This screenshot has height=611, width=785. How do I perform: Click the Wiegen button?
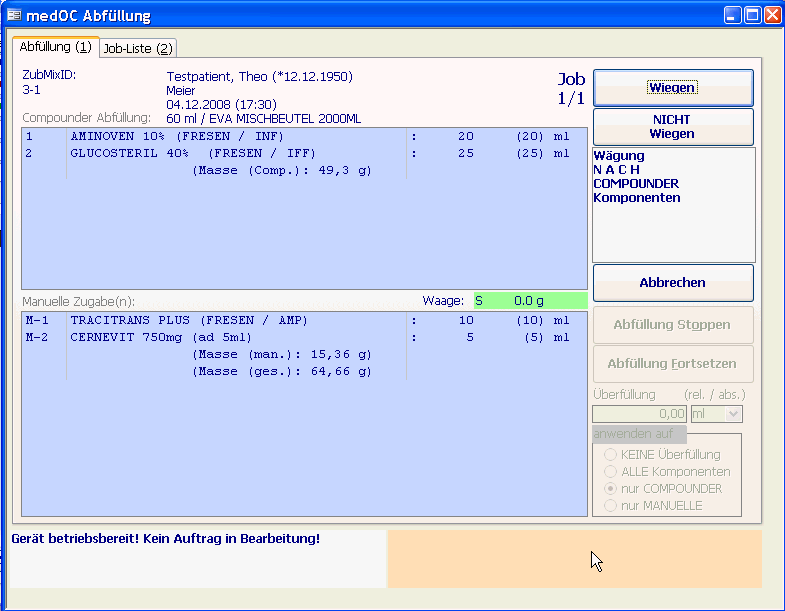pos(673,88)
